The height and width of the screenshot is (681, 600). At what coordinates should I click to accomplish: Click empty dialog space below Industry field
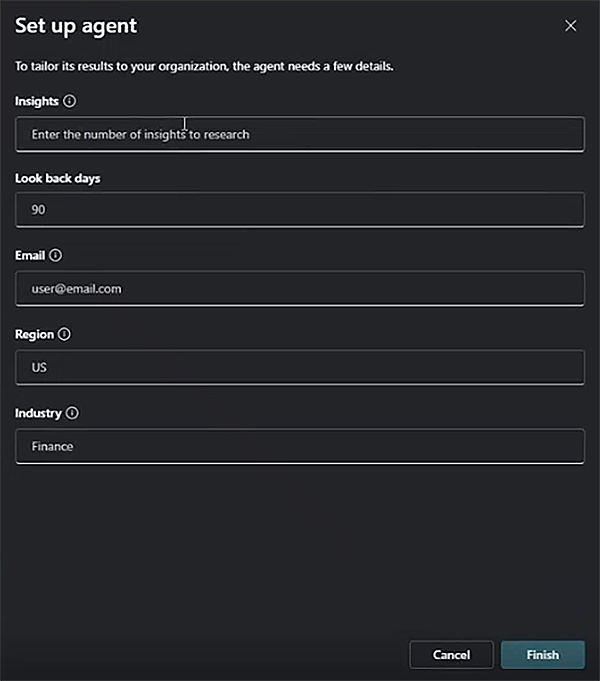(300, 550)
